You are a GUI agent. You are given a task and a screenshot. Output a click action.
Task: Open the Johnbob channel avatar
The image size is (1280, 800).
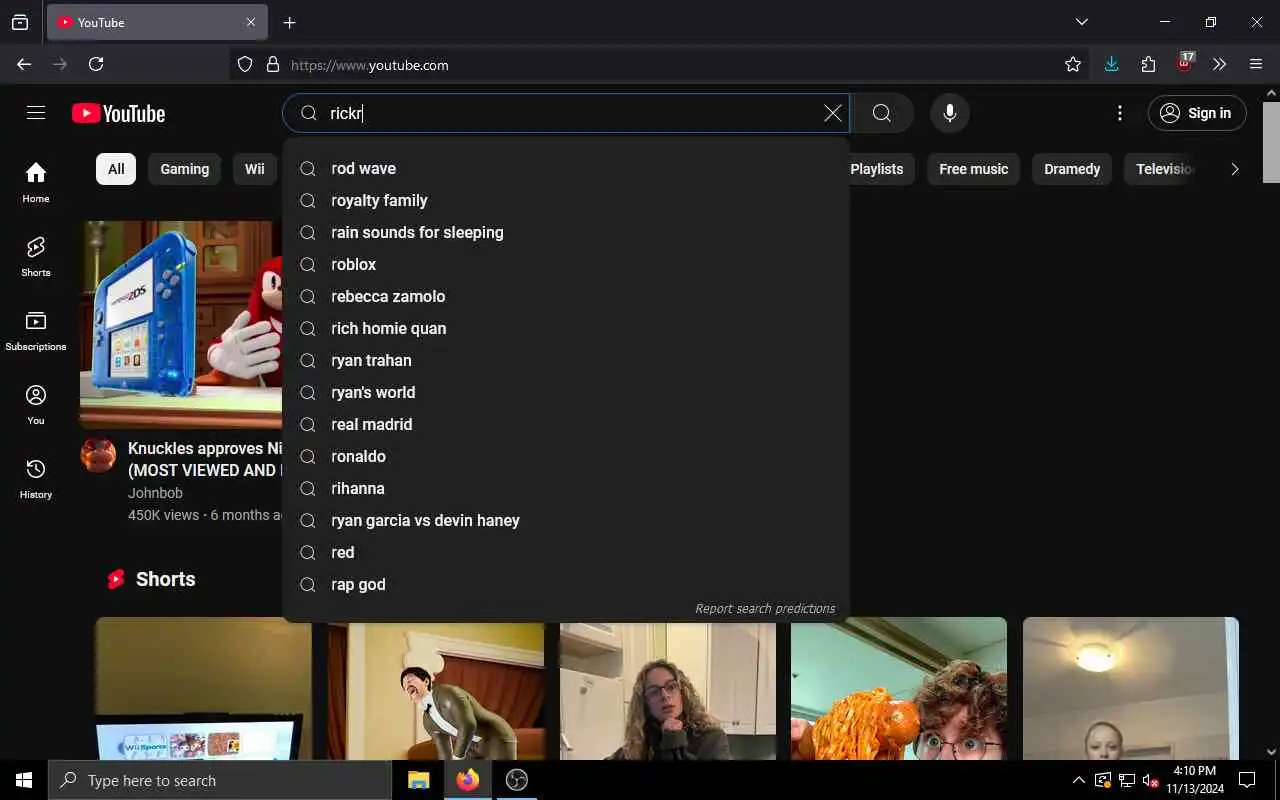coord(98,455)
